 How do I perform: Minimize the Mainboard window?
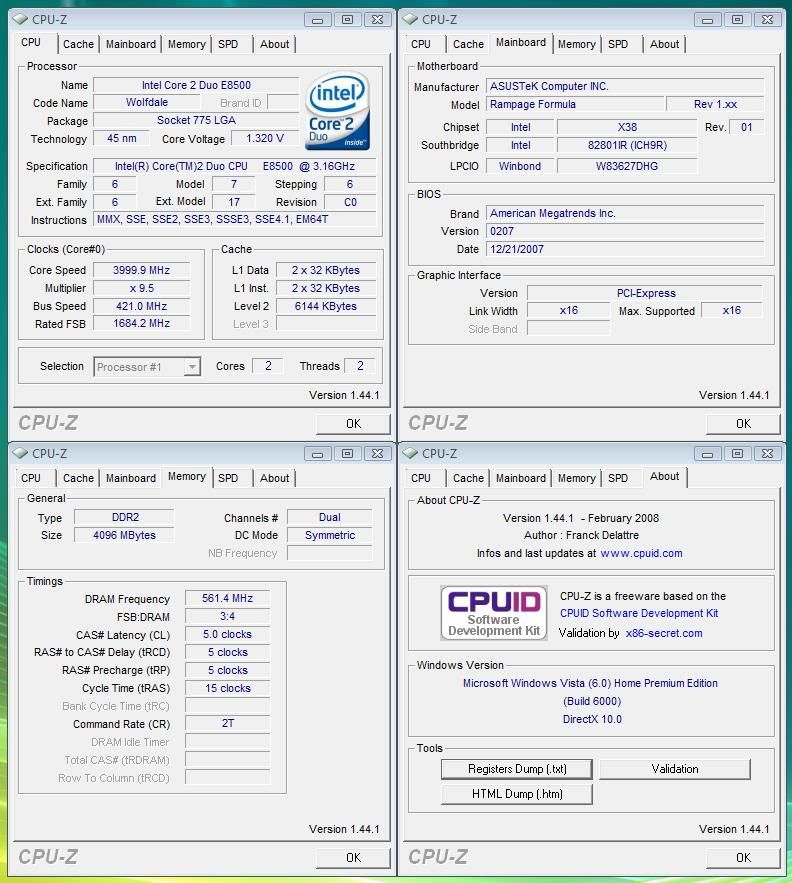pos(708,20)
